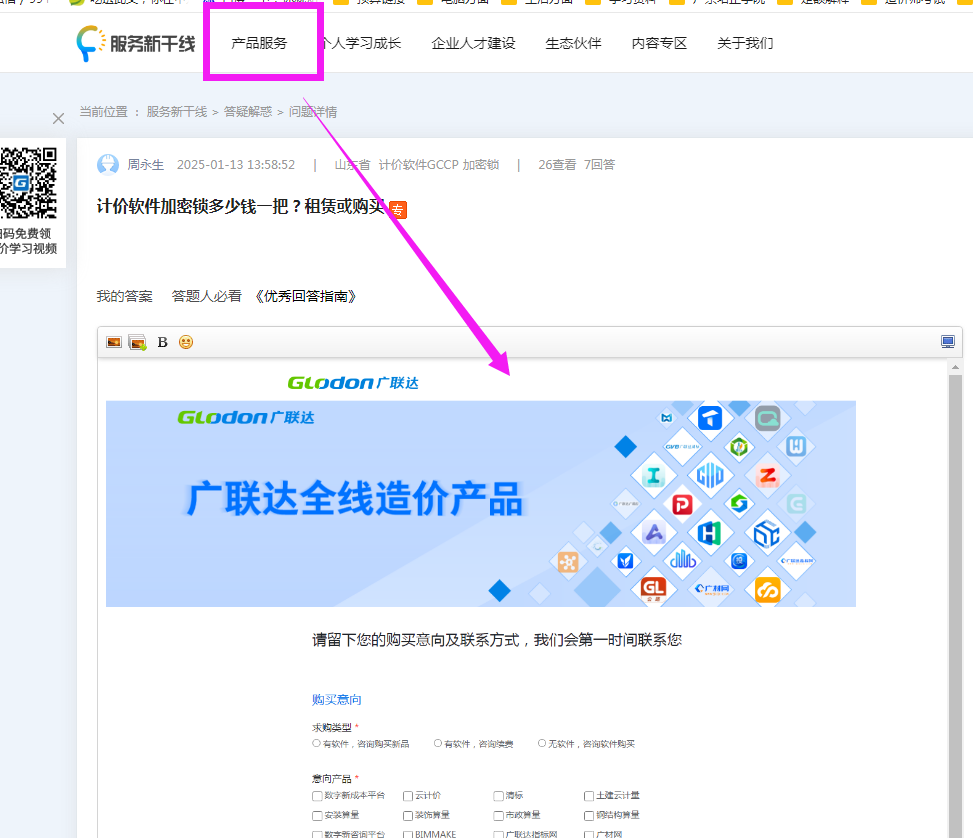Check the 装饰算量 checkbox

tap(408, 816)
